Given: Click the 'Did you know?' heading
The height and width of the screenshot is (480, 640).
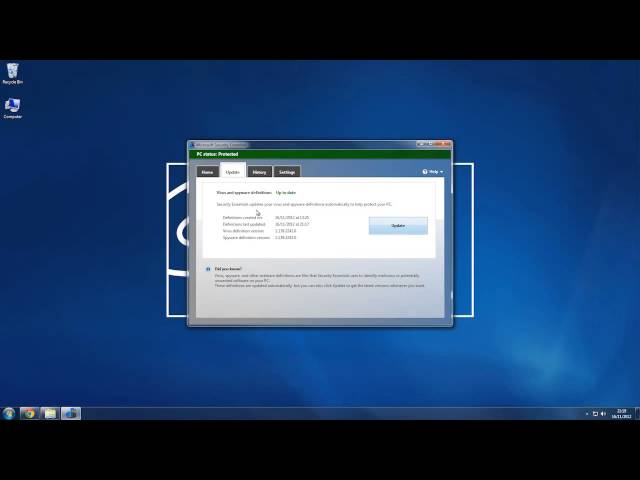Looking at the screenshot, I should 228,269.
